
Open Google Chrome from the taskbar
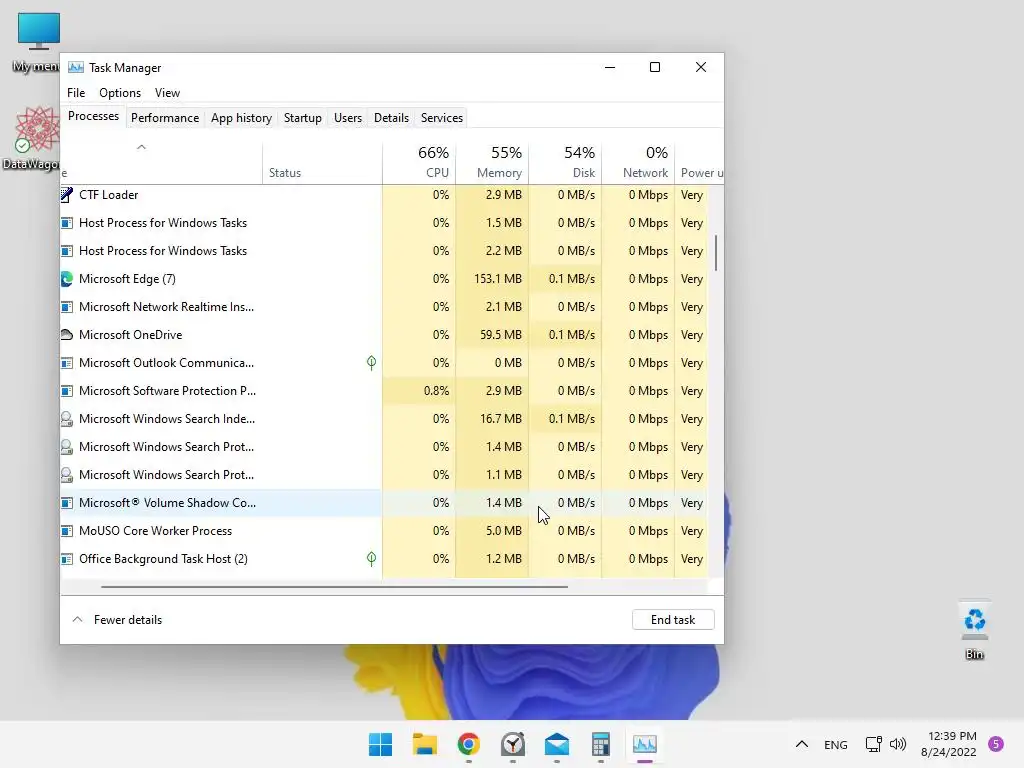[468, 744]
